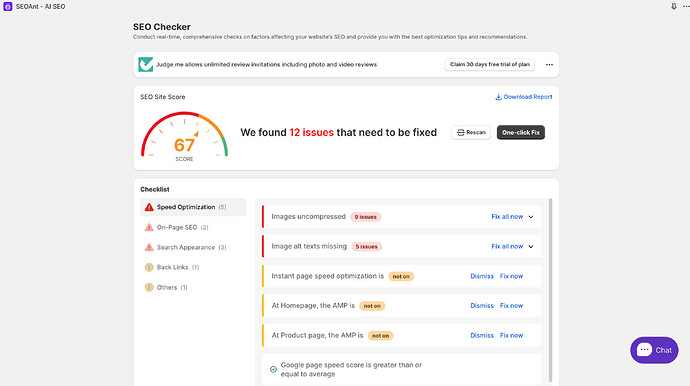
Task: Click Fix now for Homepage AMP
Action: click(x=511, y=305)
